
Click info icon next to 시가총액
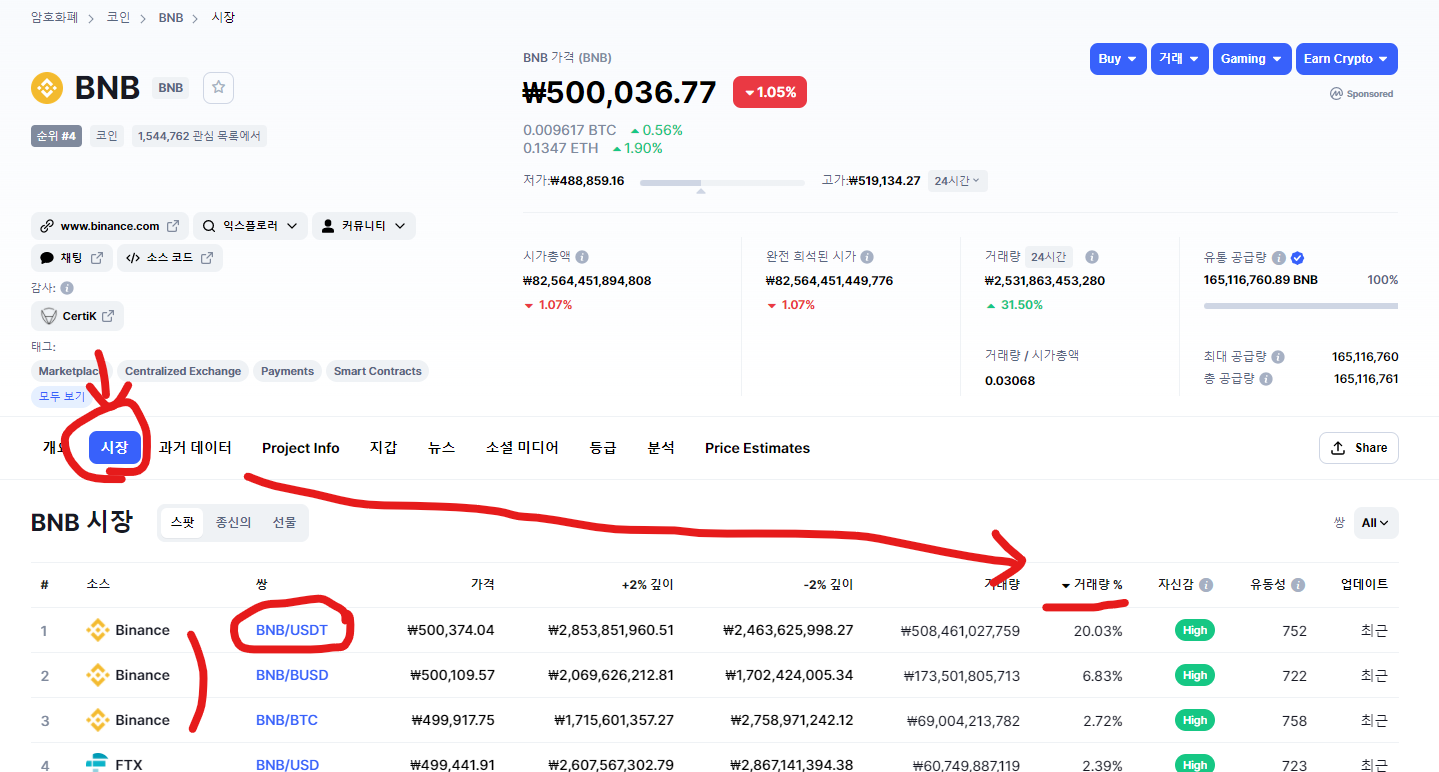tap(582, 257)
